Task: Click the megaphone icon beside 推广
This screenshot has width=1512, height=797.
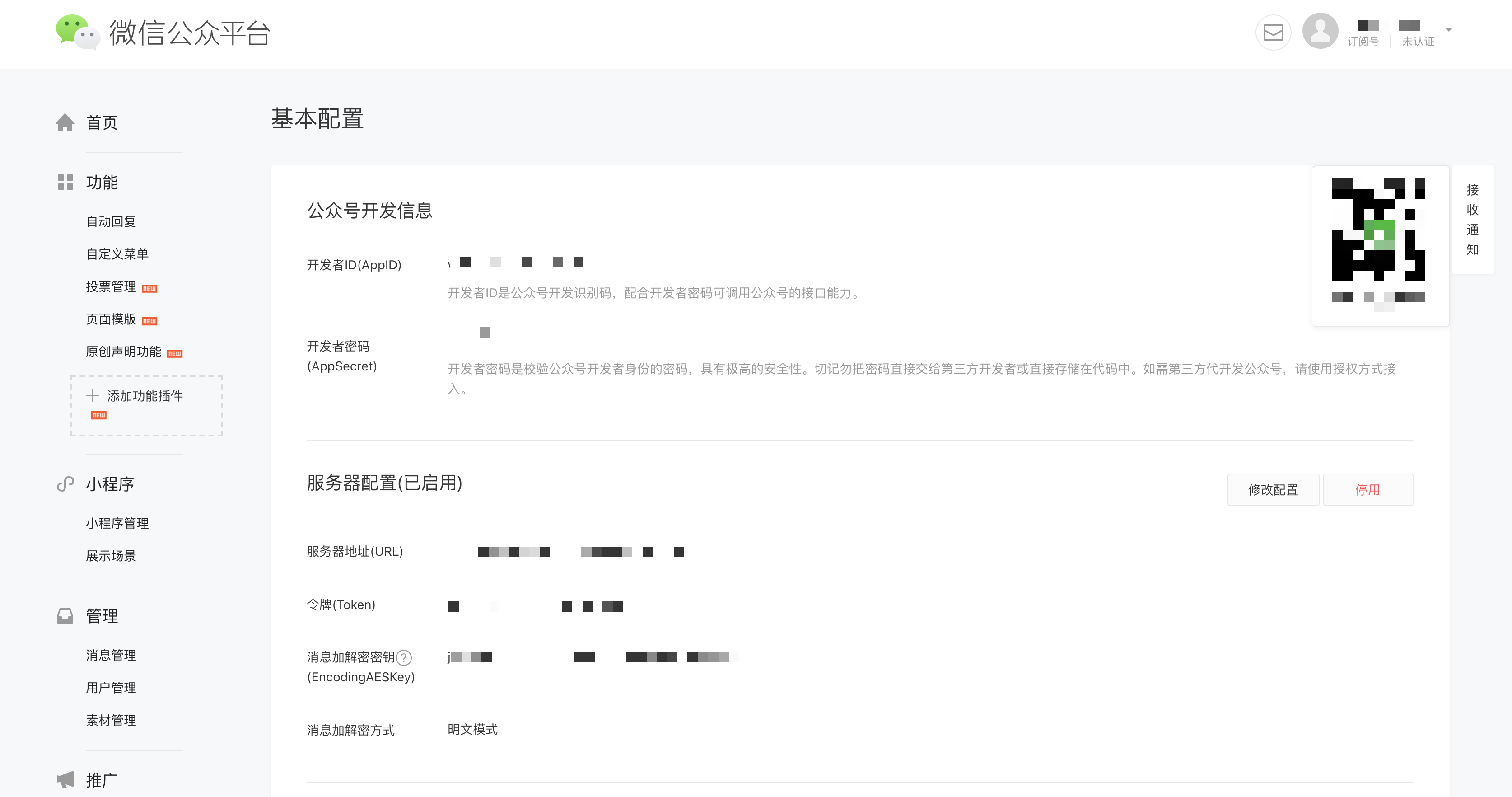Action: 65,779
